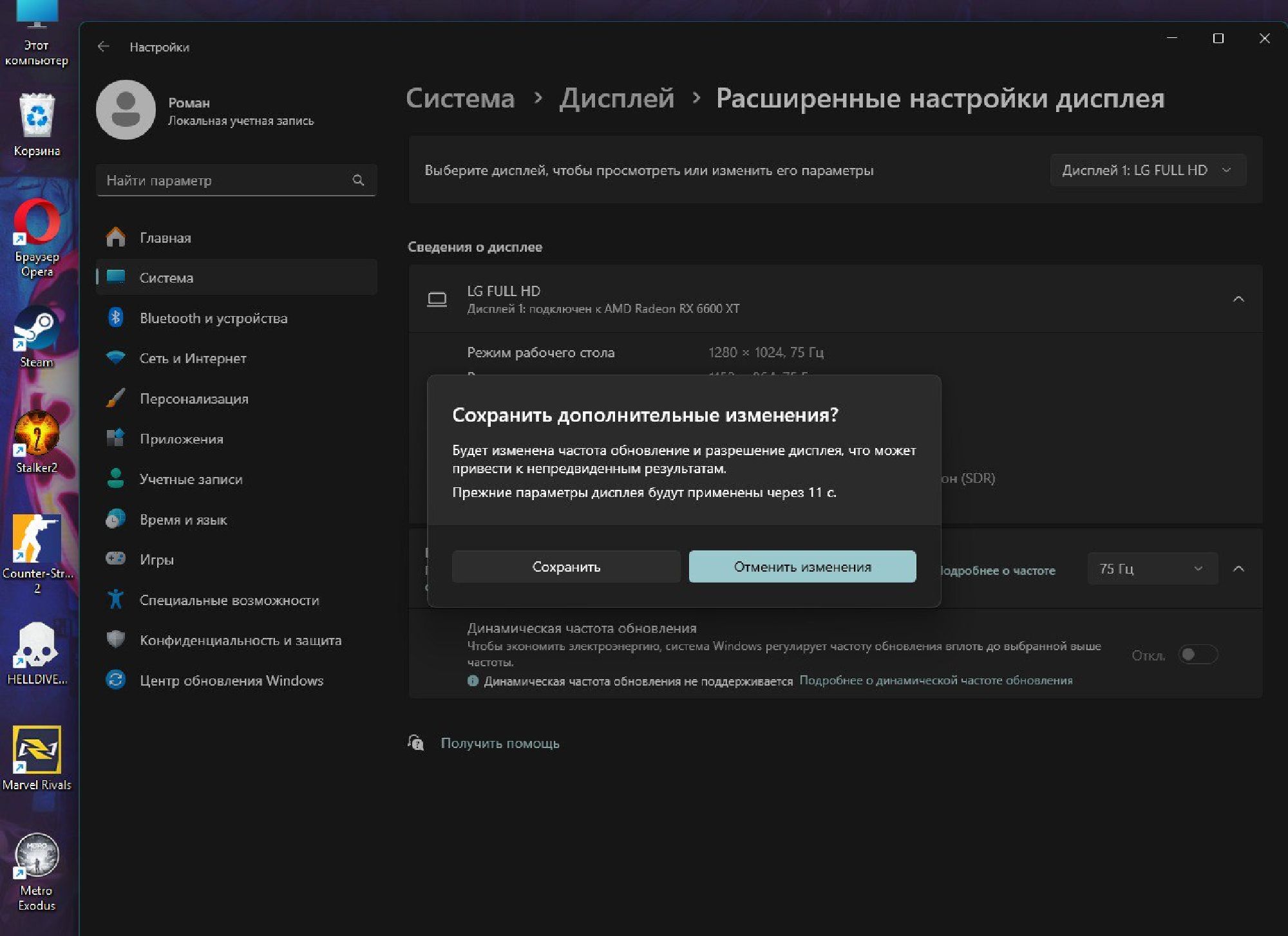Collapse the LG FULL HD info section
Viewport: 1288px width, 936px height.
click(x=1238, y=299)
